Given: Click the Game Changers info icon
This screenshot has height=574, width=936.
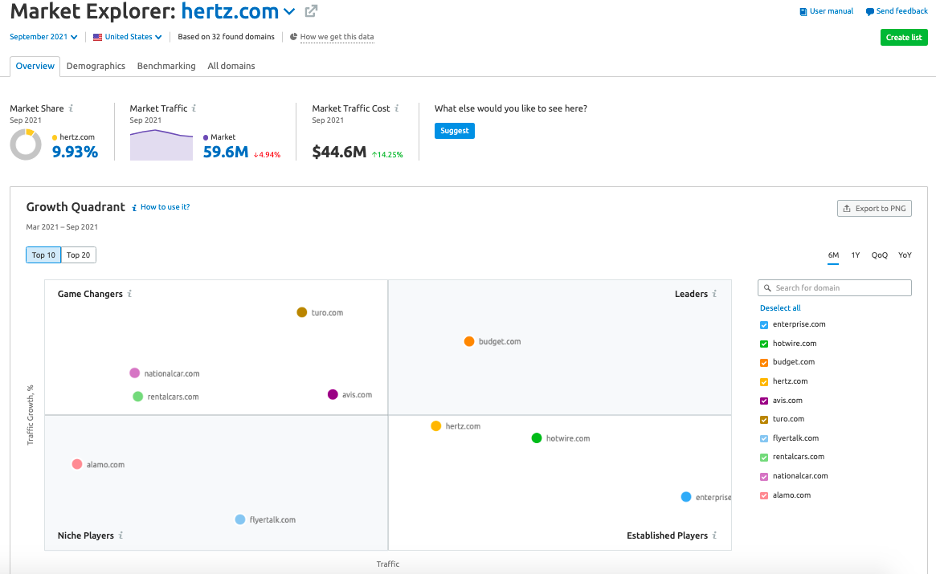Looking at the screenshot, I should [x=130, y=294].
